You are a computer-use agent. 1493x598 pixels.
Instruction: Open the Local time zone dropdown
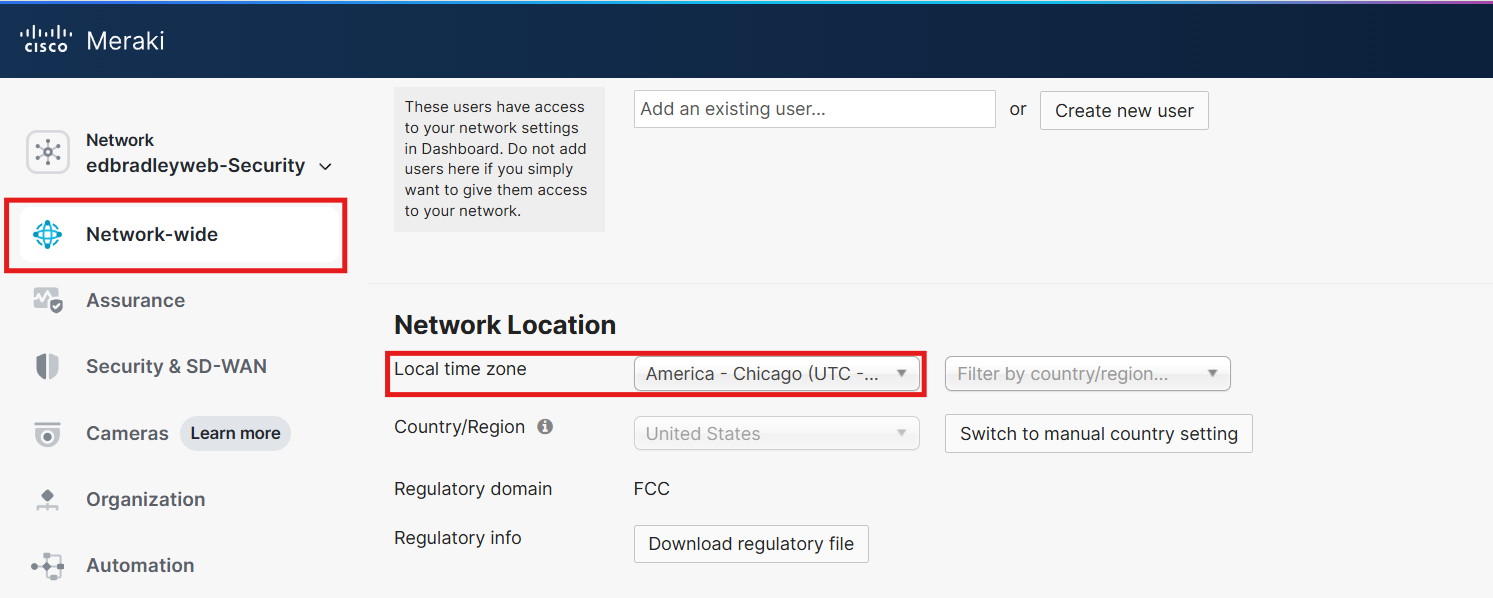coord(778,373)
